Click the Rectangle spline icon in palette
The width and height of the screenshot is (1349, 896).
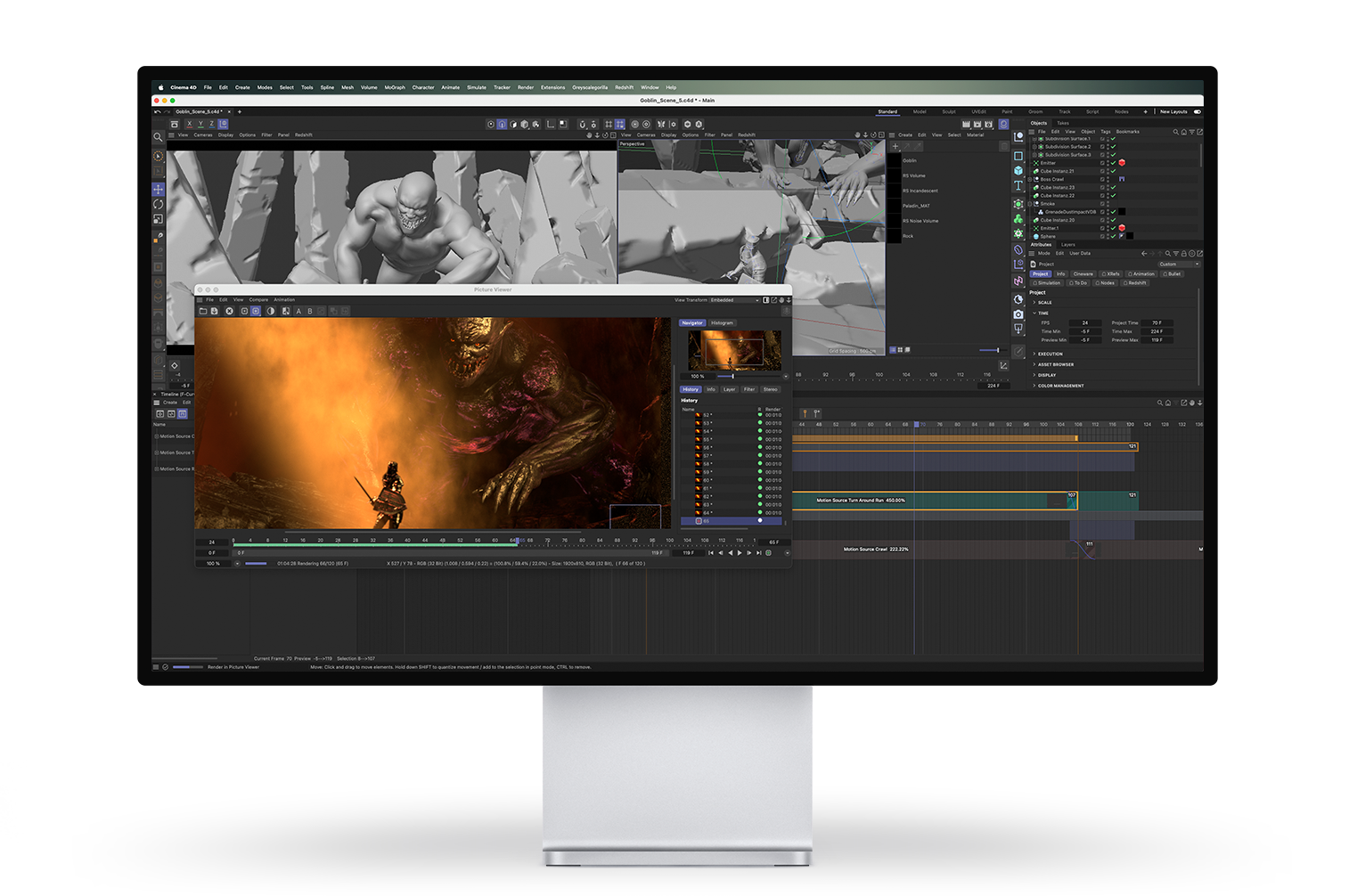click(x=1018, y=156)
